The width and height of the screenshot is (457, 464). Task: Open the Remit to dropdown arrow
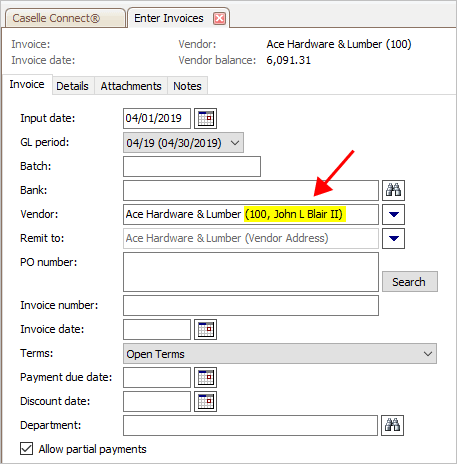coord(393,238)
